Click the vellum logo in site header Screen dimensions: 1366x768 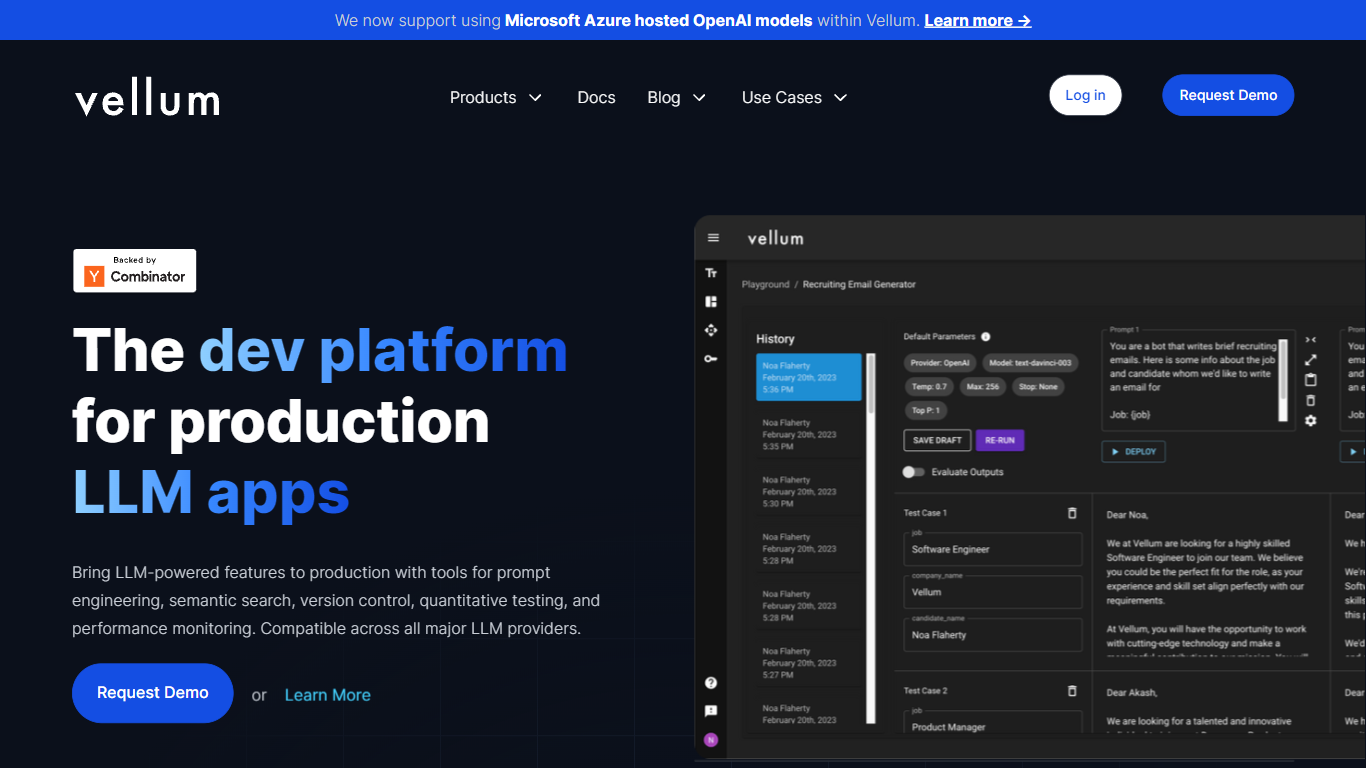click(147, 98)
